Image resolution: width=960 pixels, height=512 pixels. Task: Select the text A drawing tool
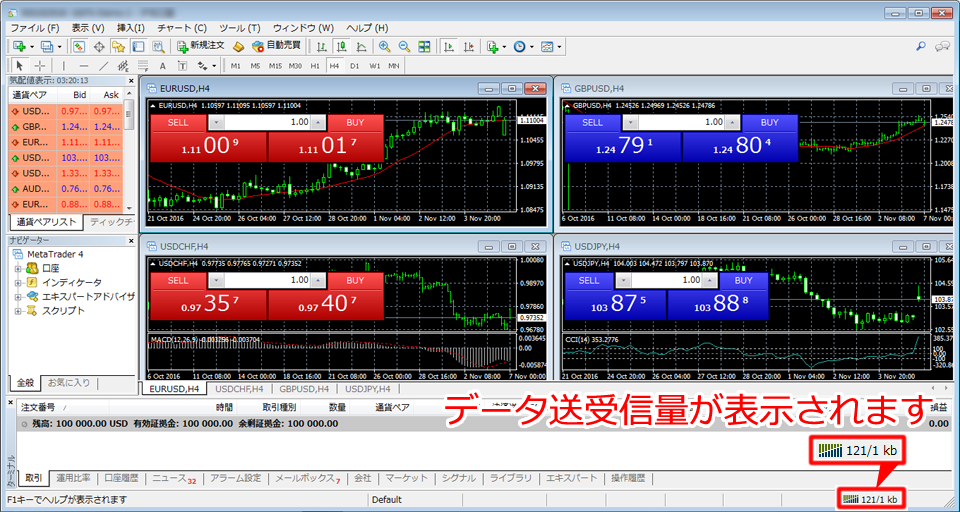pos(162,66)
